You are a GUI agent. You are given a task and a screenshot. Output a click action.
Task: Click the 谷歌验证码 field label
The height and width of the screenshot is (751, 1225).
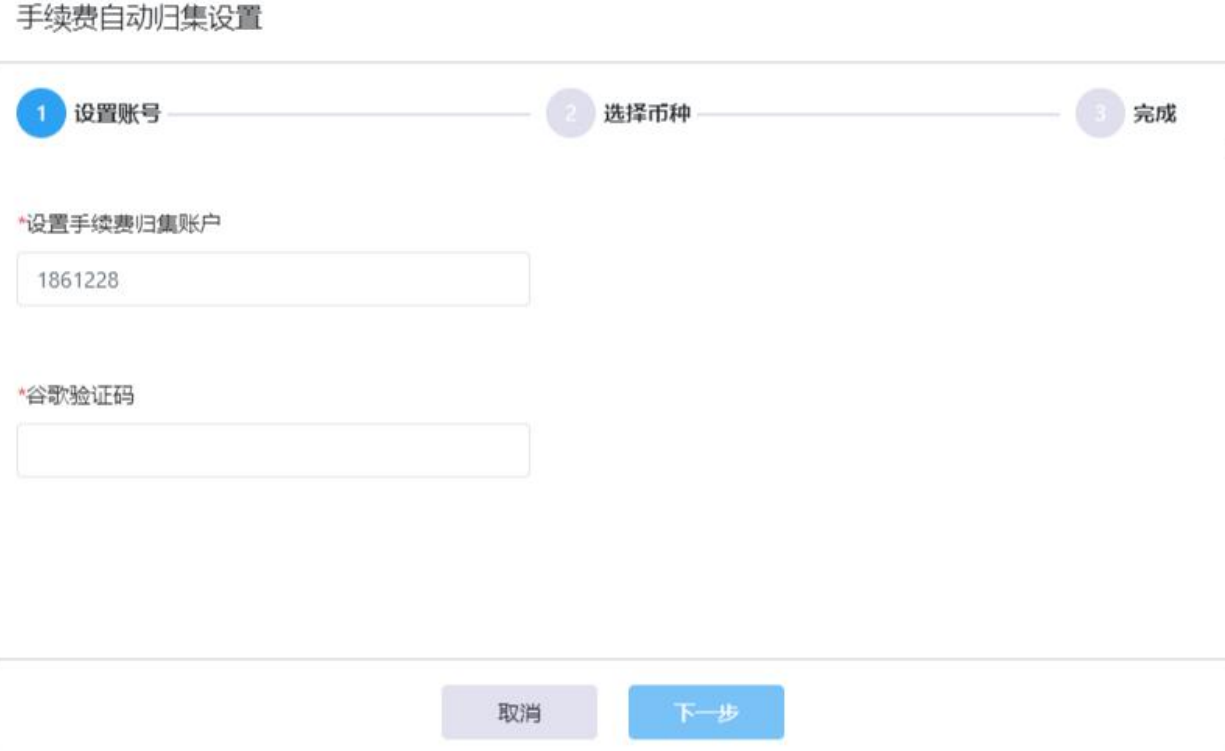pyautogui.click(x=80, y=396)
